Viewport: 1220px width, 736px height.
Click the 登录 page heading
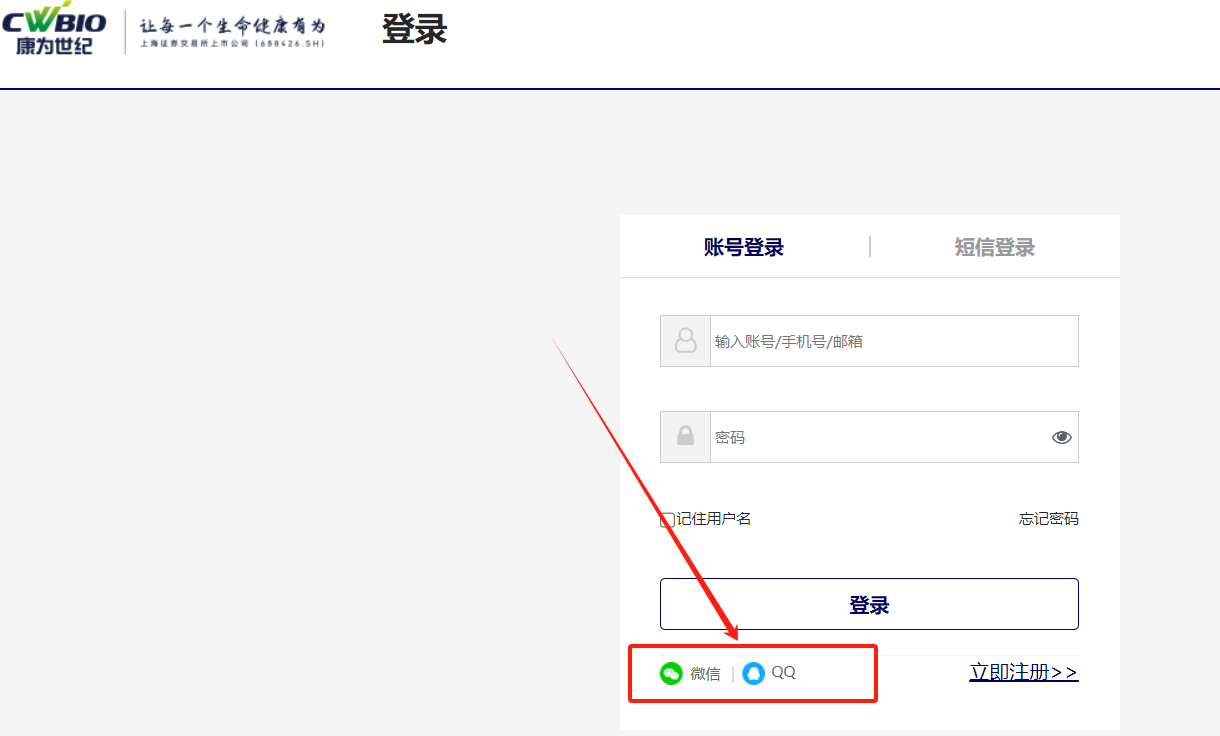point(414,30)
